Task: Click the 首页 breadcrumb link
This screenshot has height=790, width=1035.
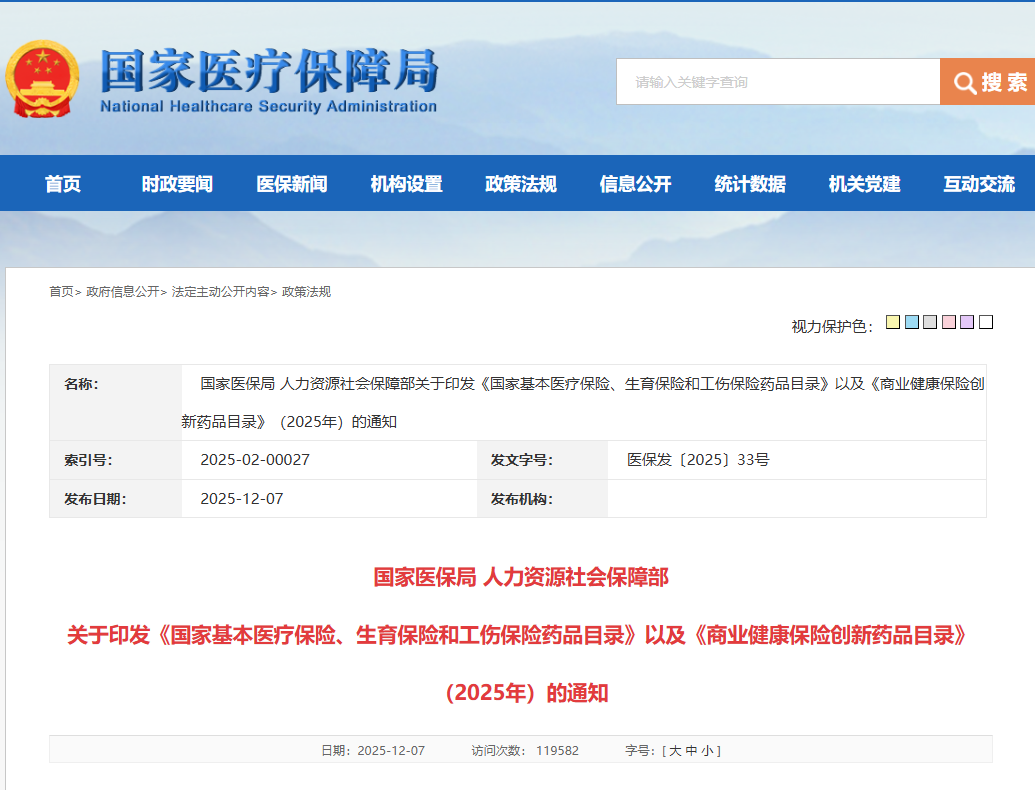Action: (x=61, y=292)
